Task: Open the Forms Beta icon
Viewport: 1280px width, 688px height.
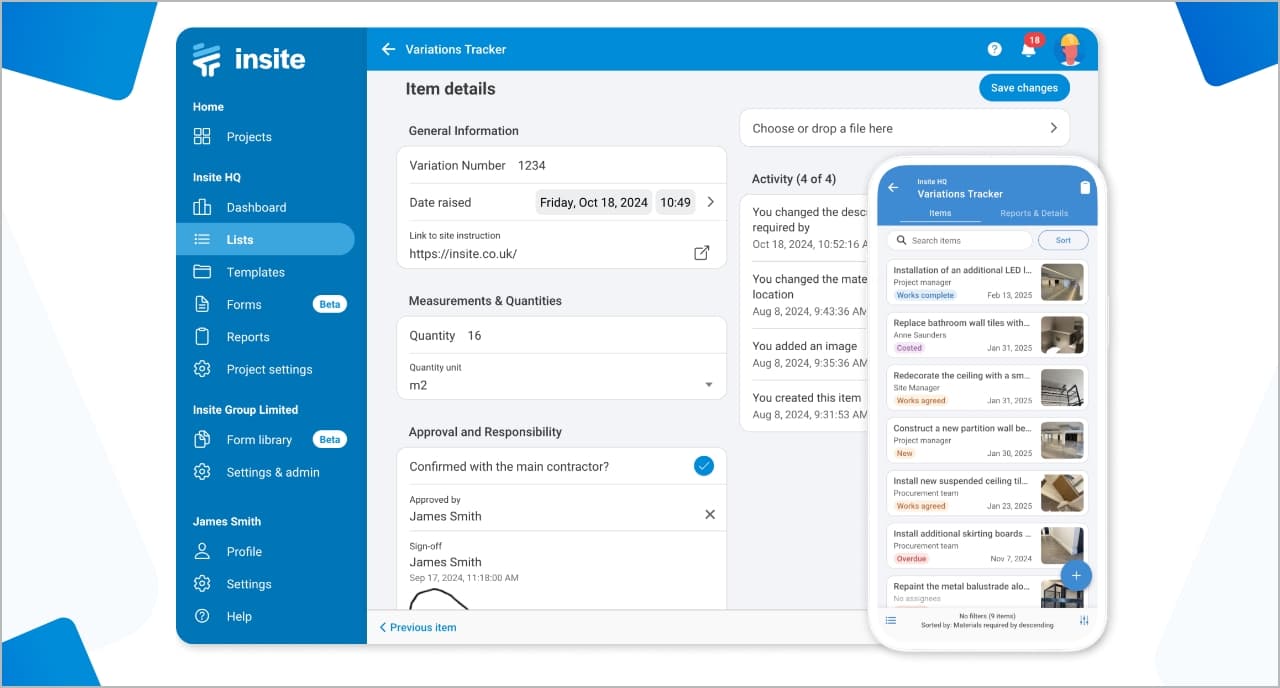Action: coord(204,304)
